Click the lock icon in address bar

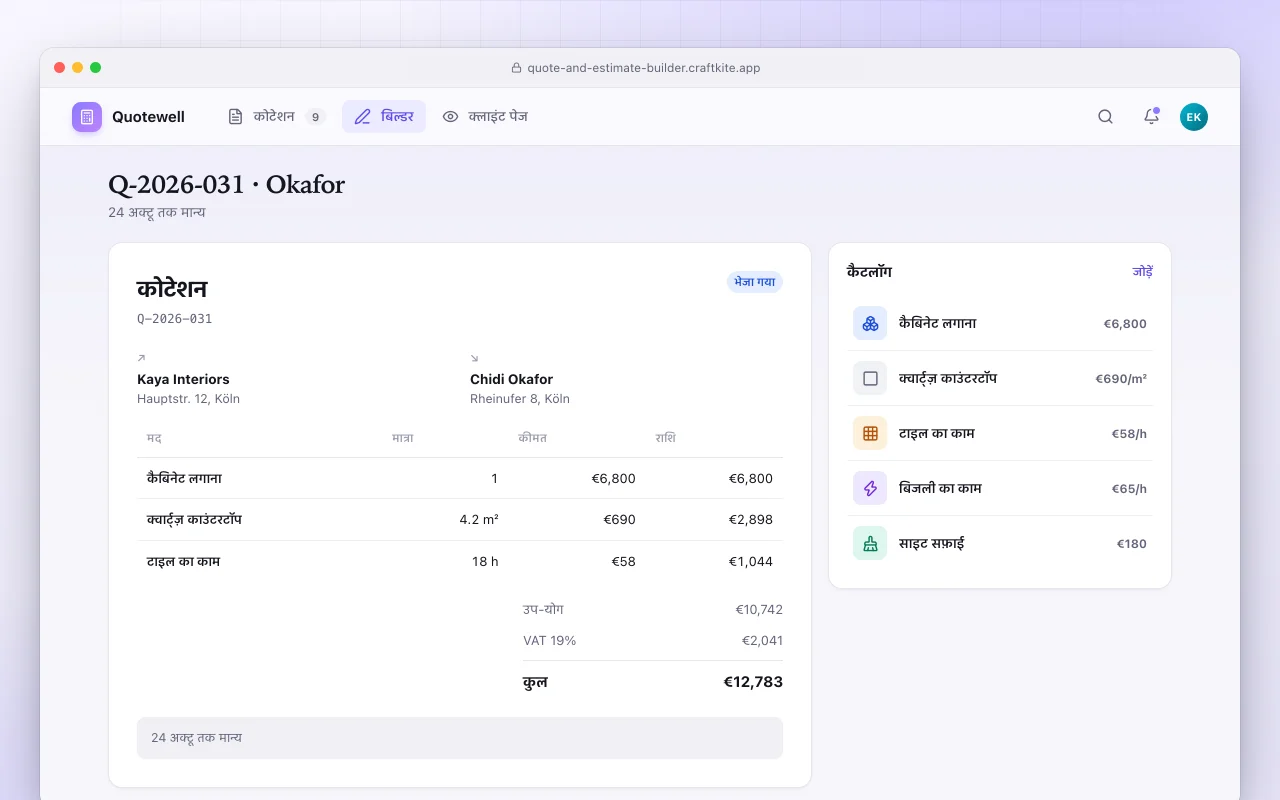[x=517, y=68]
